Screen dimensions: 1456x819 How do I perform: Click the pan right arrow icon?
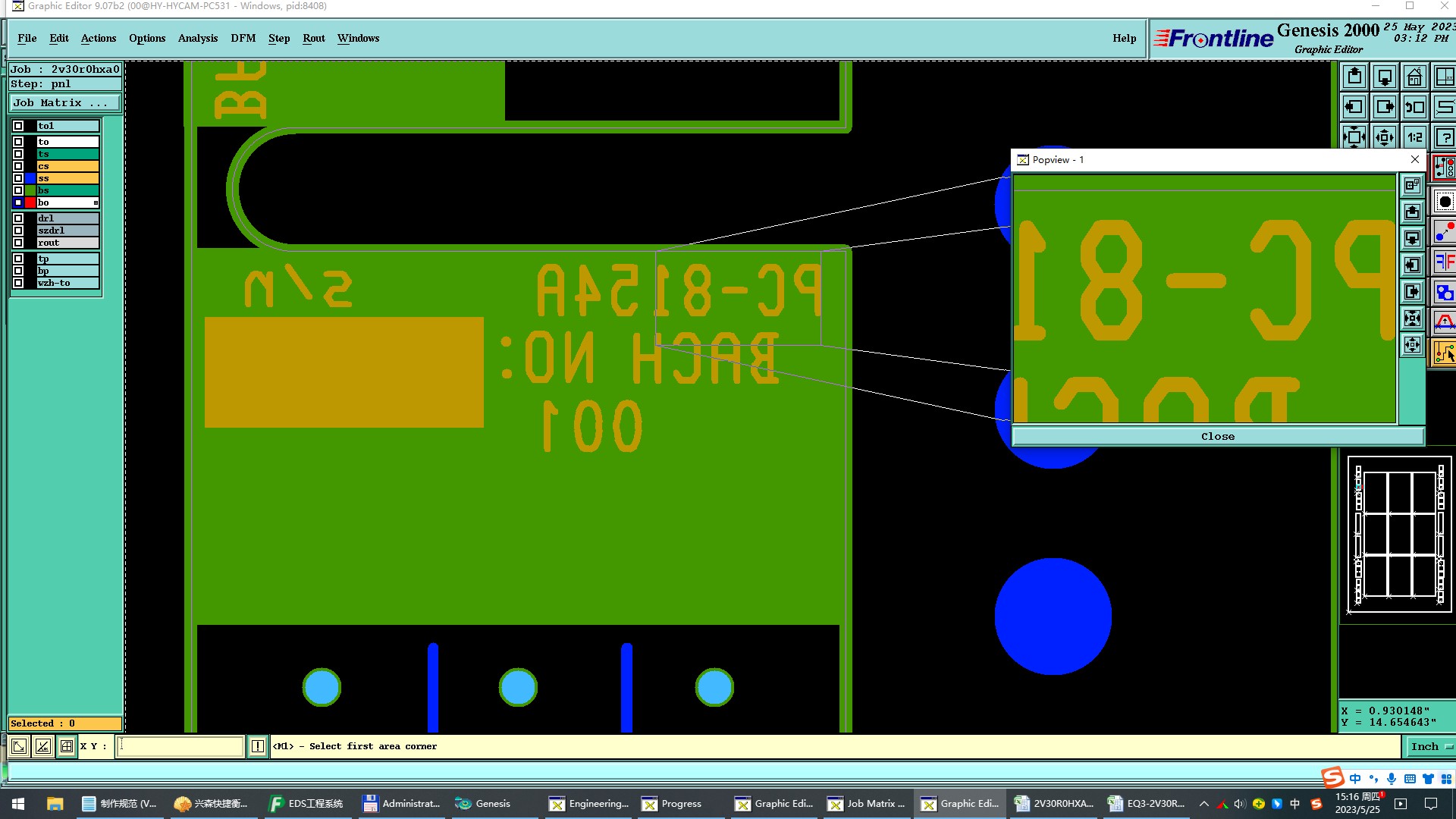1385,107
